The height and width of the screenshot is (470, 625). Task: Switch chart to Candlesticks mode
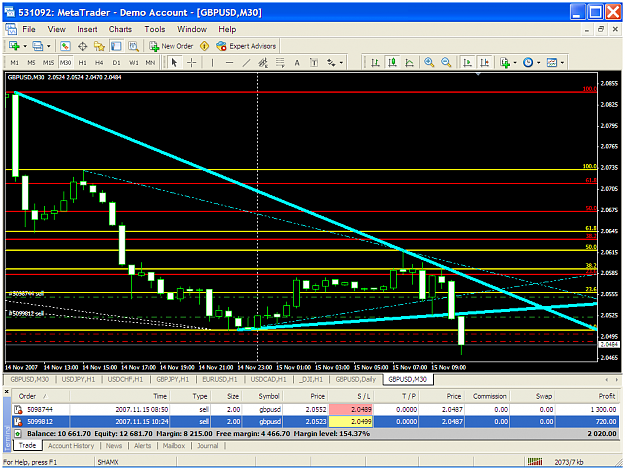[x=393, y=63]
